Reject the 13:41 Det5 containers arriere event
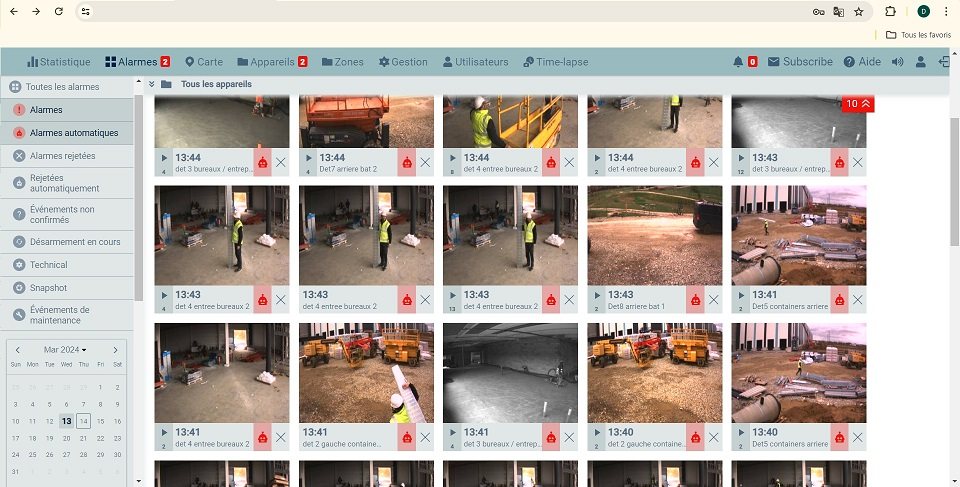Viewport: 960px width, 487px height. click(858, 300)
